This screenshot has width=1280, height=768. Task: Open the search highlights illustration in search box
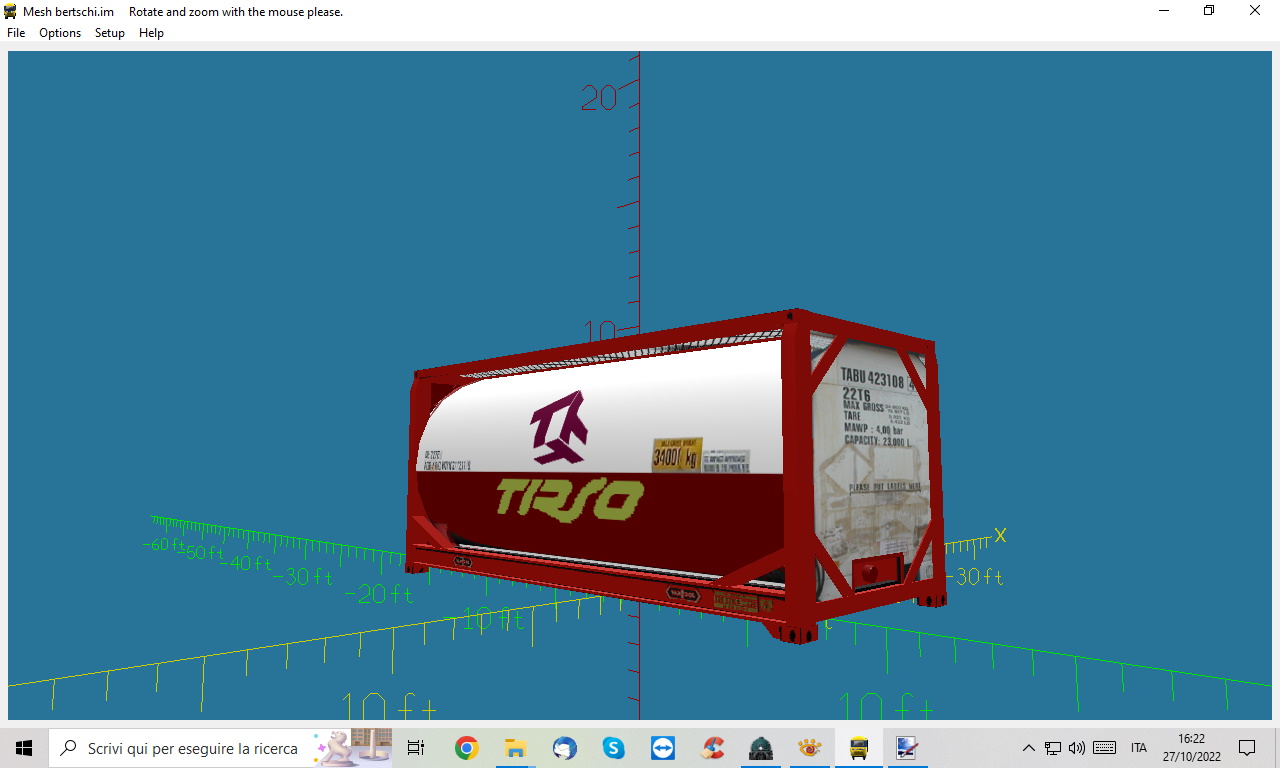pyautogui.click(x=352, y=748)
